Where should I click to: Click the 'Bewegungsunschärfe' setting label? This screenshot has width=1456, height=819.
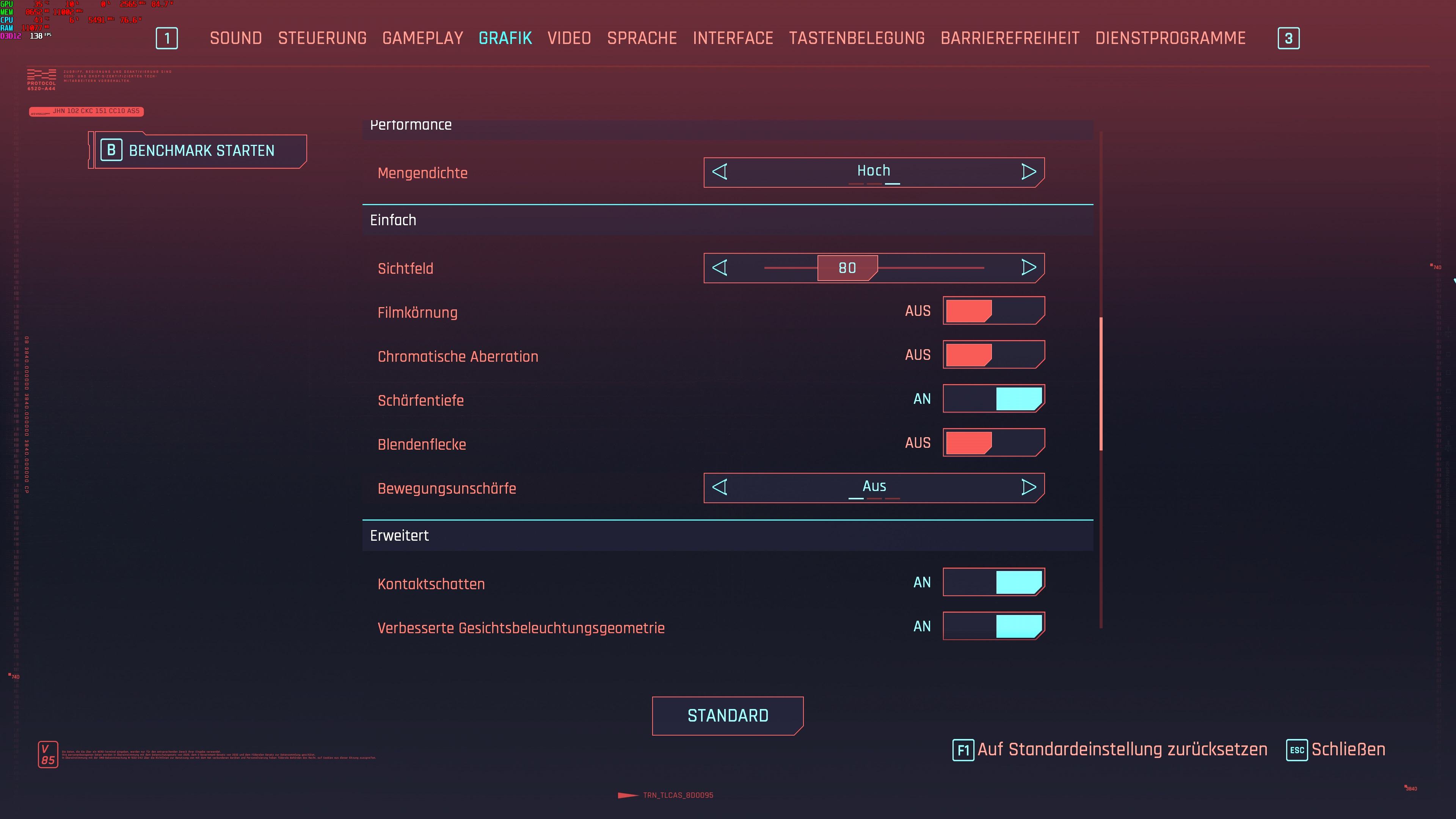447,488
